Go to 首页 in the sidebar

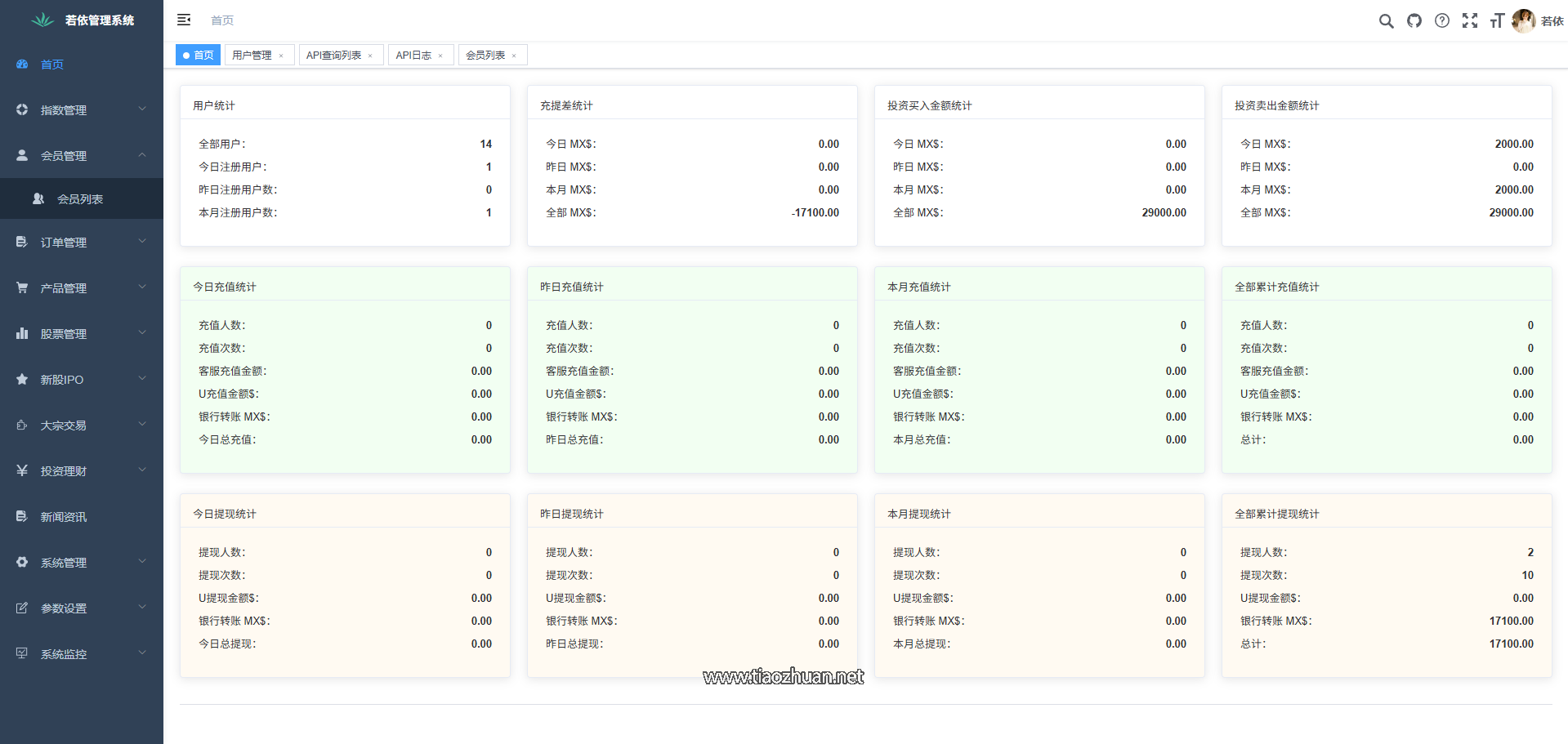(x=52, y=64)
